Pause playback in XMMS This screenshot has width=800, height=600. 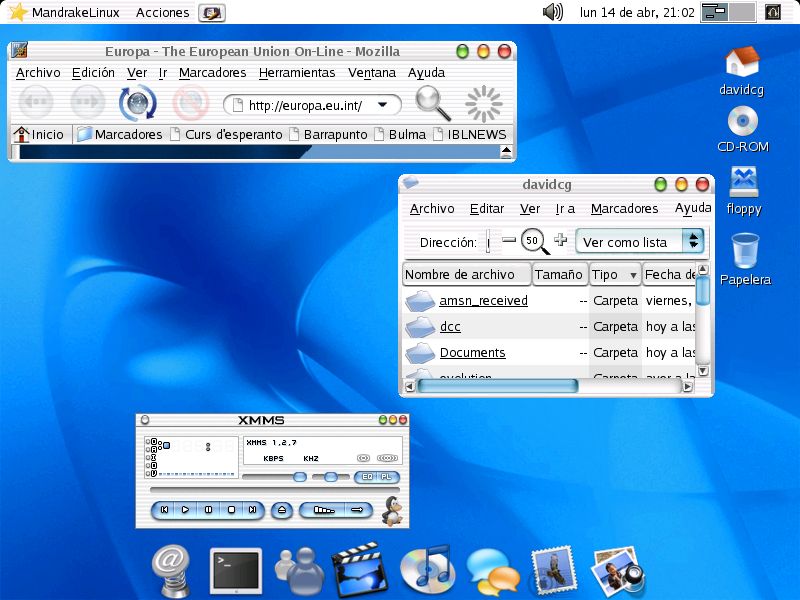[x=208, y=509]
